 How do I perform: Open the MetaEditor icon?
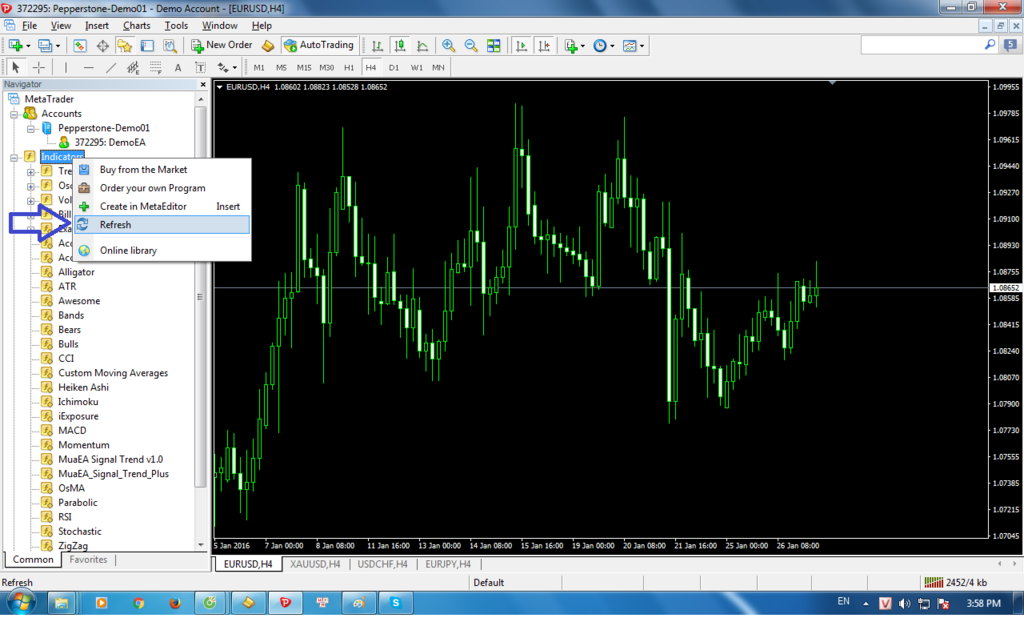(268, 46)
